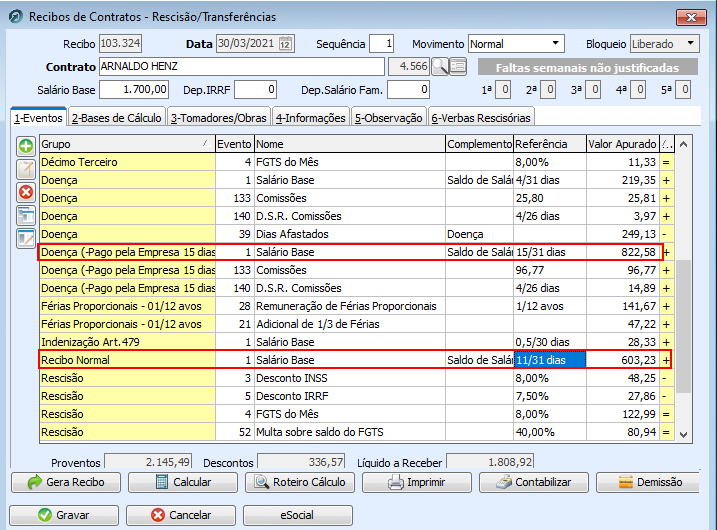Switch to 3-Tomadores/Obras tab
The height and width of the screenshot is (530, 717).
(219, 118)
